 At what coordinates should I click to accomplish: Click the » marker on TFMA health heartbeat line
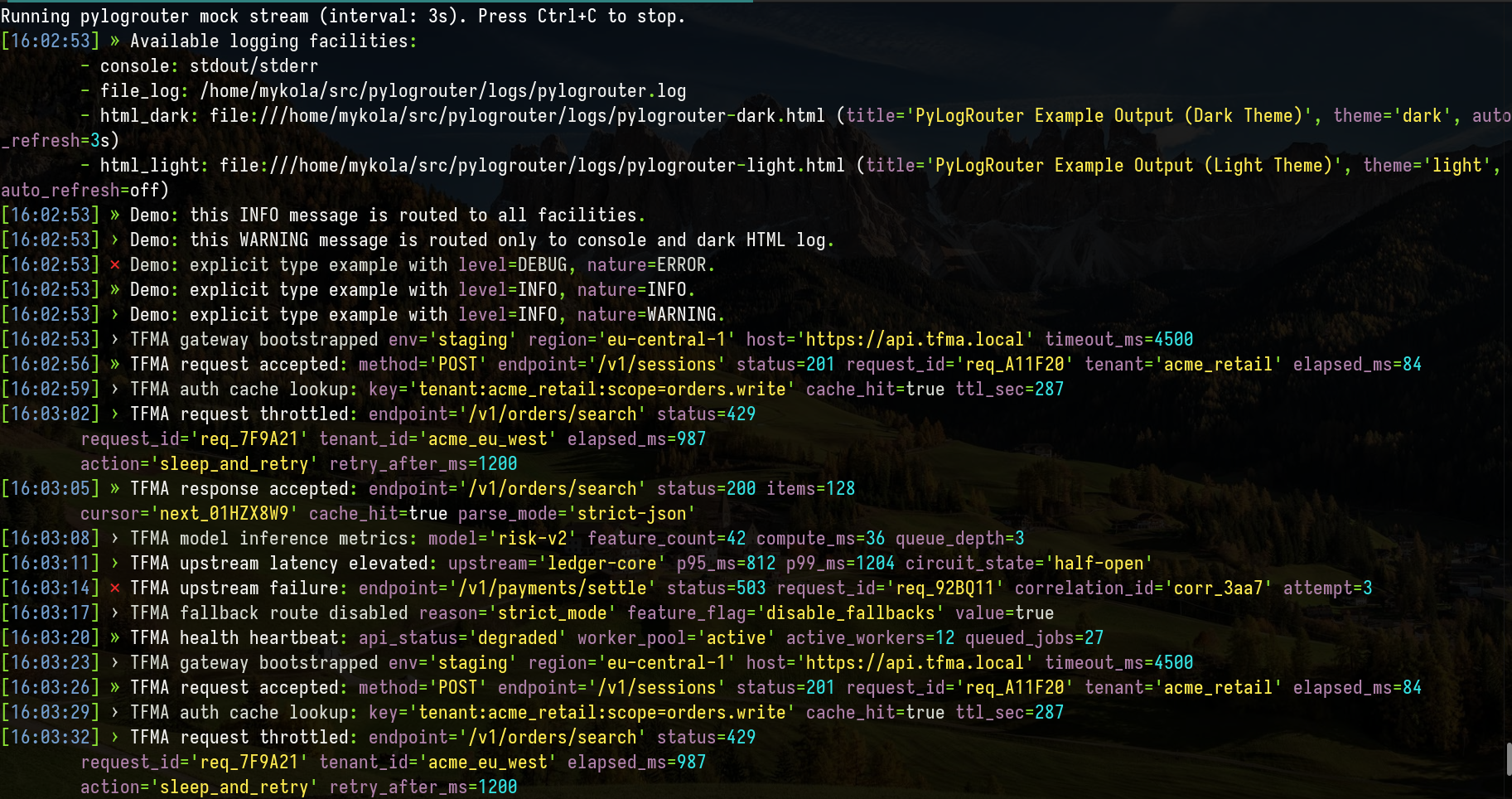pos(115,637)
